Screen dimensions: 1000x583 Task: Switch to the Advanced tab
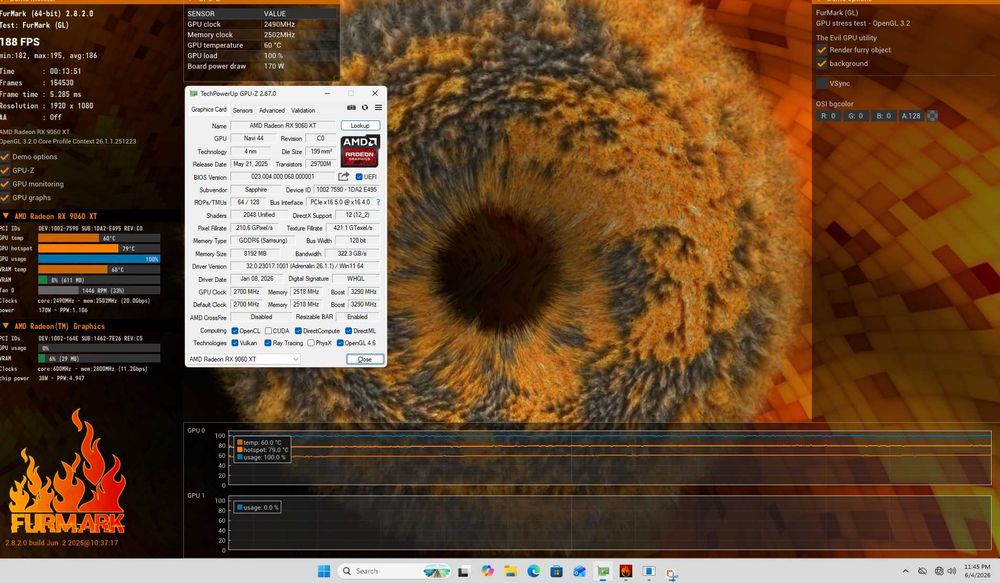[x=272, y=110]
